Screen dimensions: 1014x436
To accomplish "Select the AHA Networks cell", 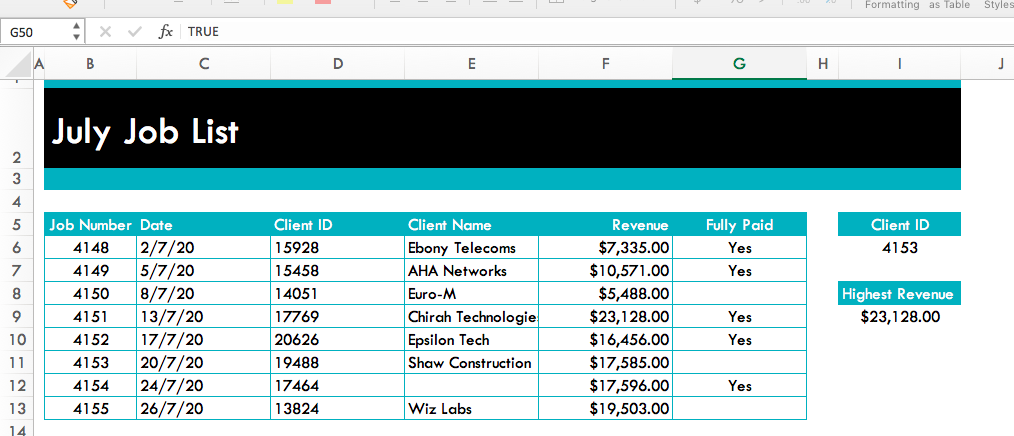I will [x=471, y=270].
